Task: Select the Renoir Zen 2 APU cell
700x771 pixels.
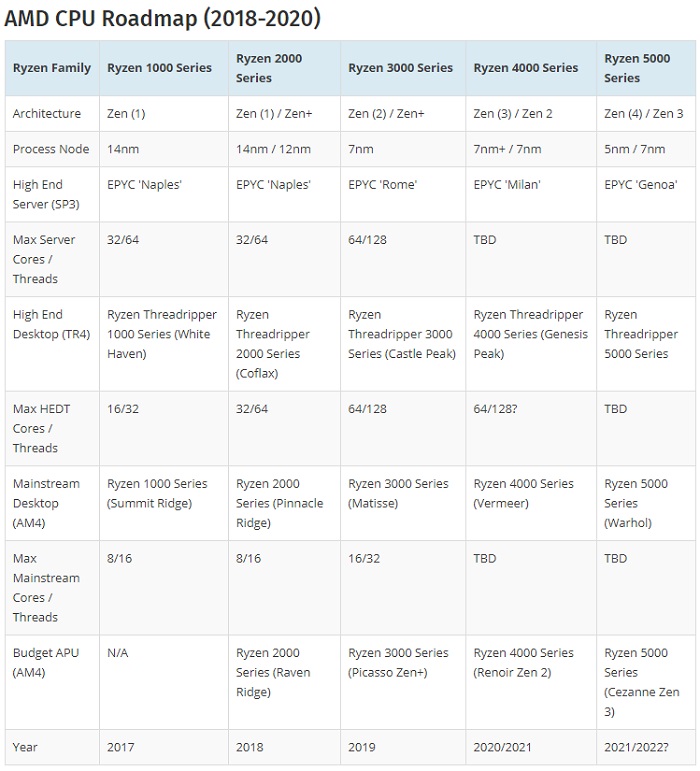Action: click(x=523, y=662)
